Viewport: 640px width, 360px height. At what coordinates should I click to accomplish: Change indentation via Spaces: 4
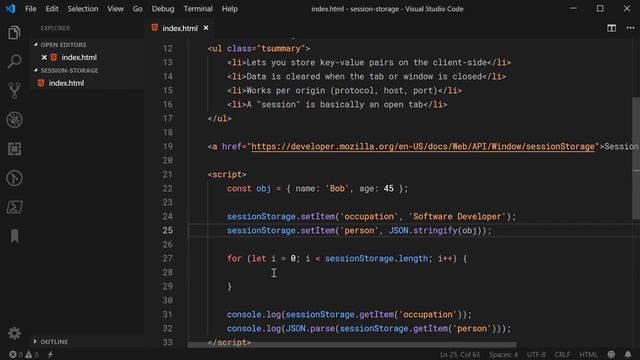click(x=503, y=354)
